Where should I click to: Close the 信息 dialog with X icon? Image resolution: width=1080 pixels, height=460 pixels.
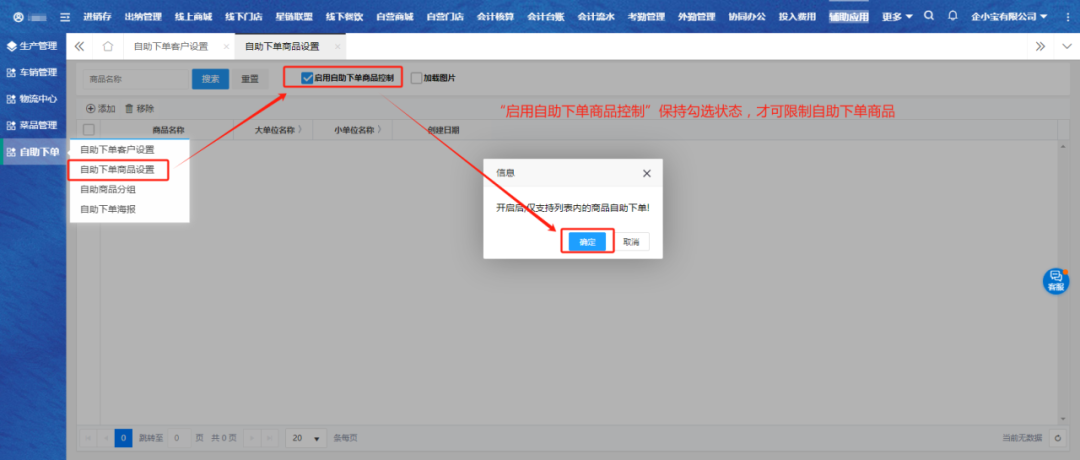click(646, 173)
